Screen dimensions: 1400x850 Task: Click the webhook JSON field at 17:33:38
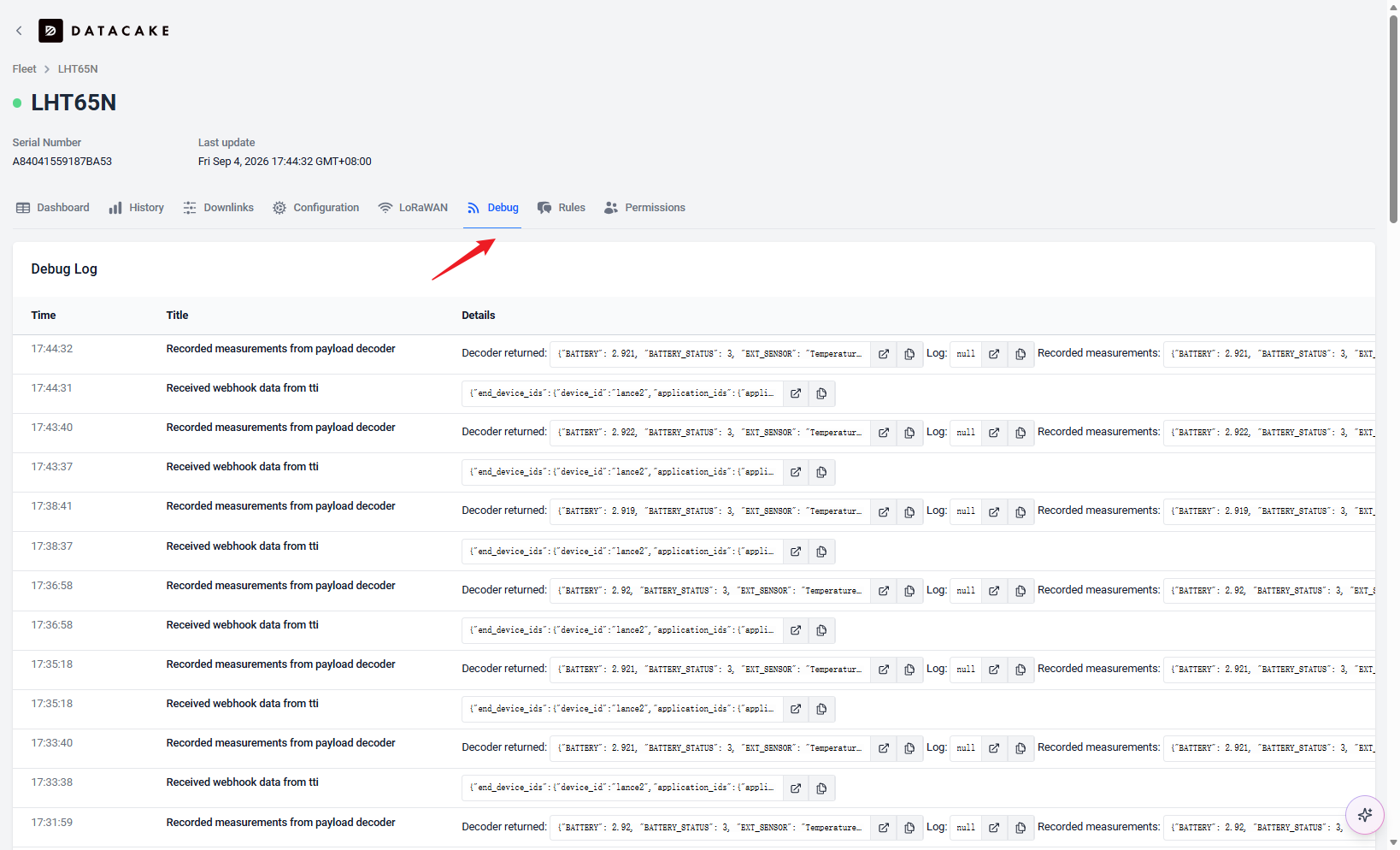pos(622,788)
